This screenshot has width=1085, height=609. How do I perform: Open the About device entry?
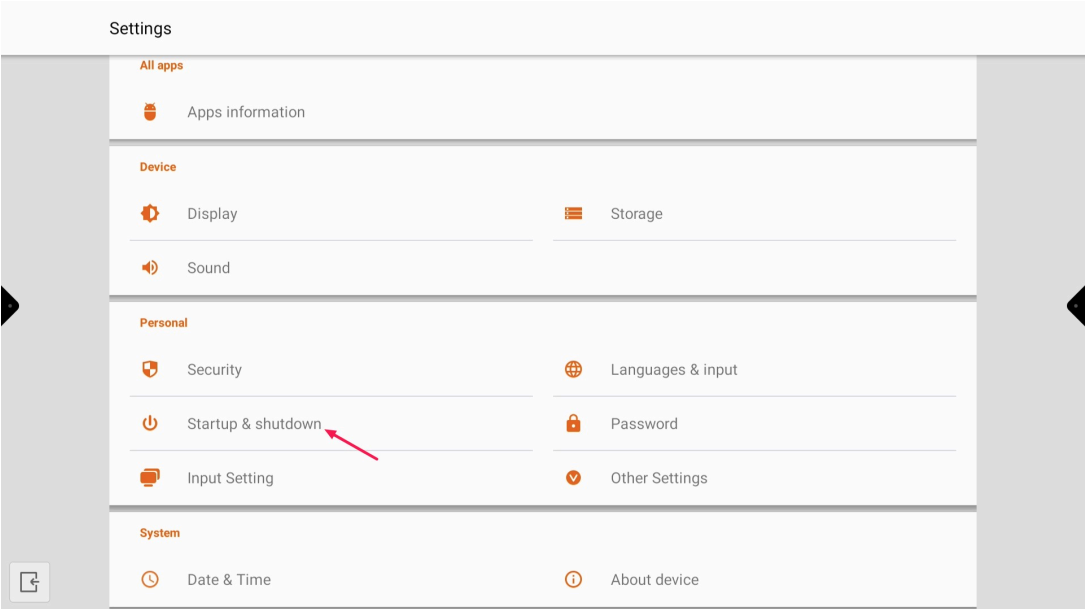(654, 580)
